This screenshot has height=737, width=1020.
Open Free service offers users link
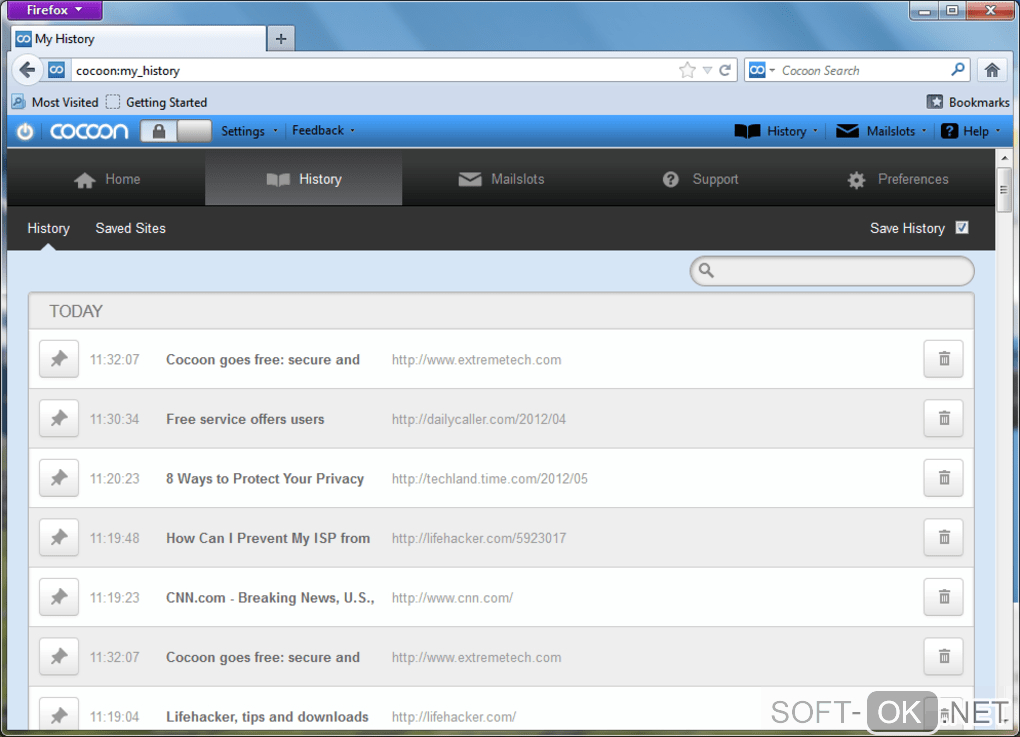(x=245, y=420)
